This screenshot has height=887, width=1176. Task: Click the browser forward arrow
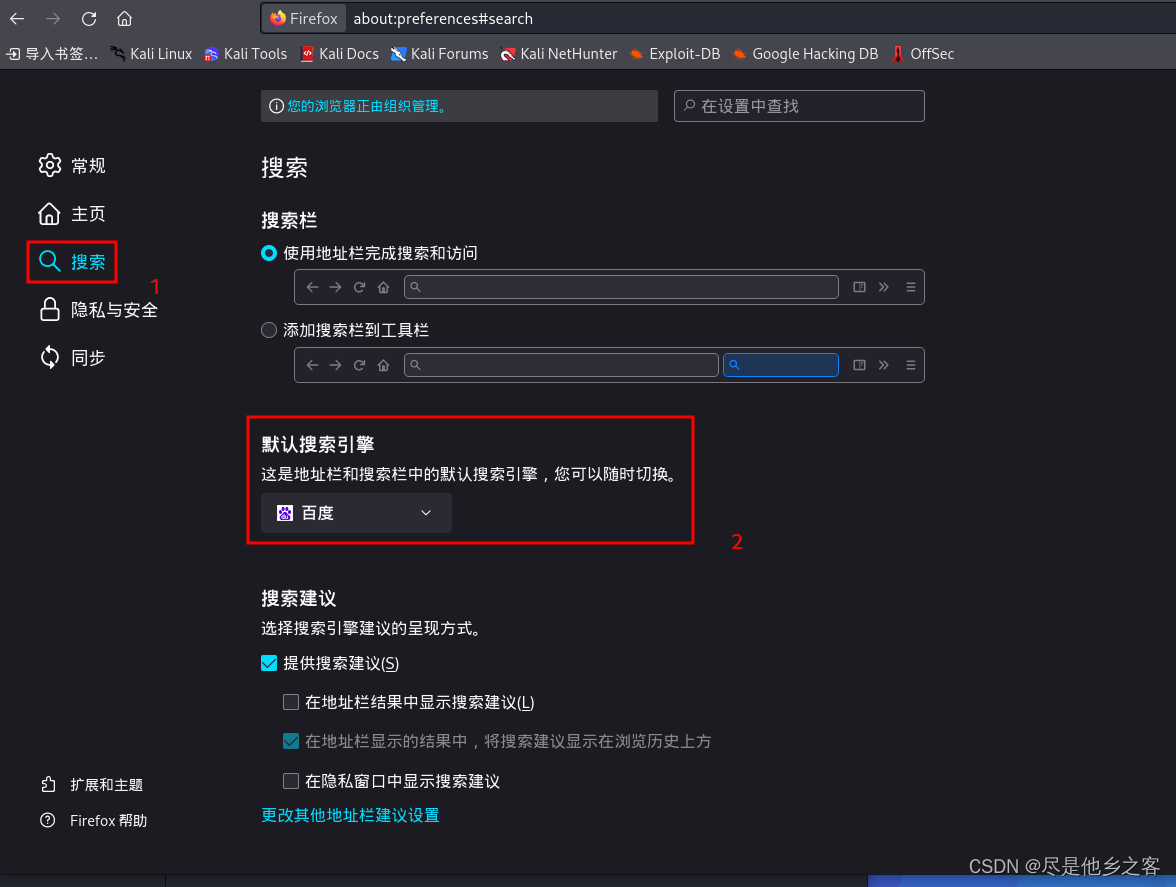click(x=52, y=19)
